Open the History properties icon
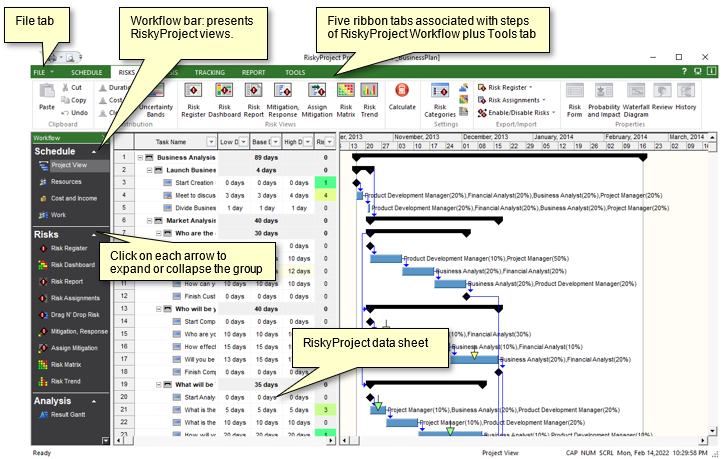The image size is (723, 459). [x=686, y=90]
